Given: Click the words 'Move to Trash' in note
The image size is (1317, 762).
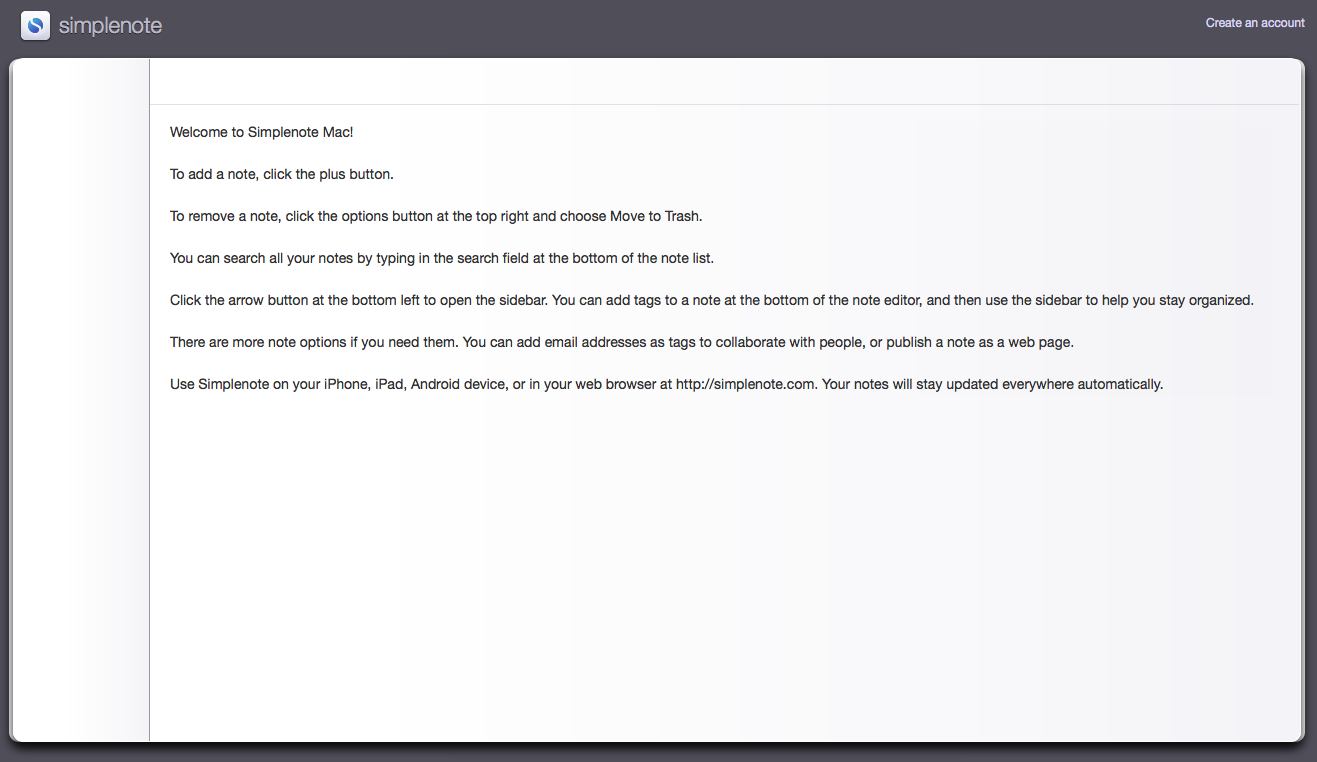Looking at the screenshot, I should pos(655,216).
